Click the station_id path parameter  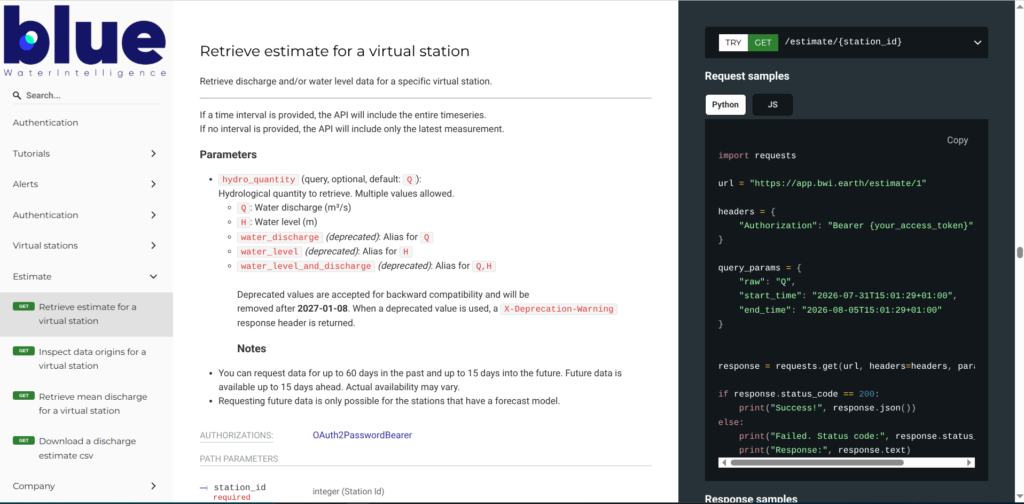coord(240,488)
